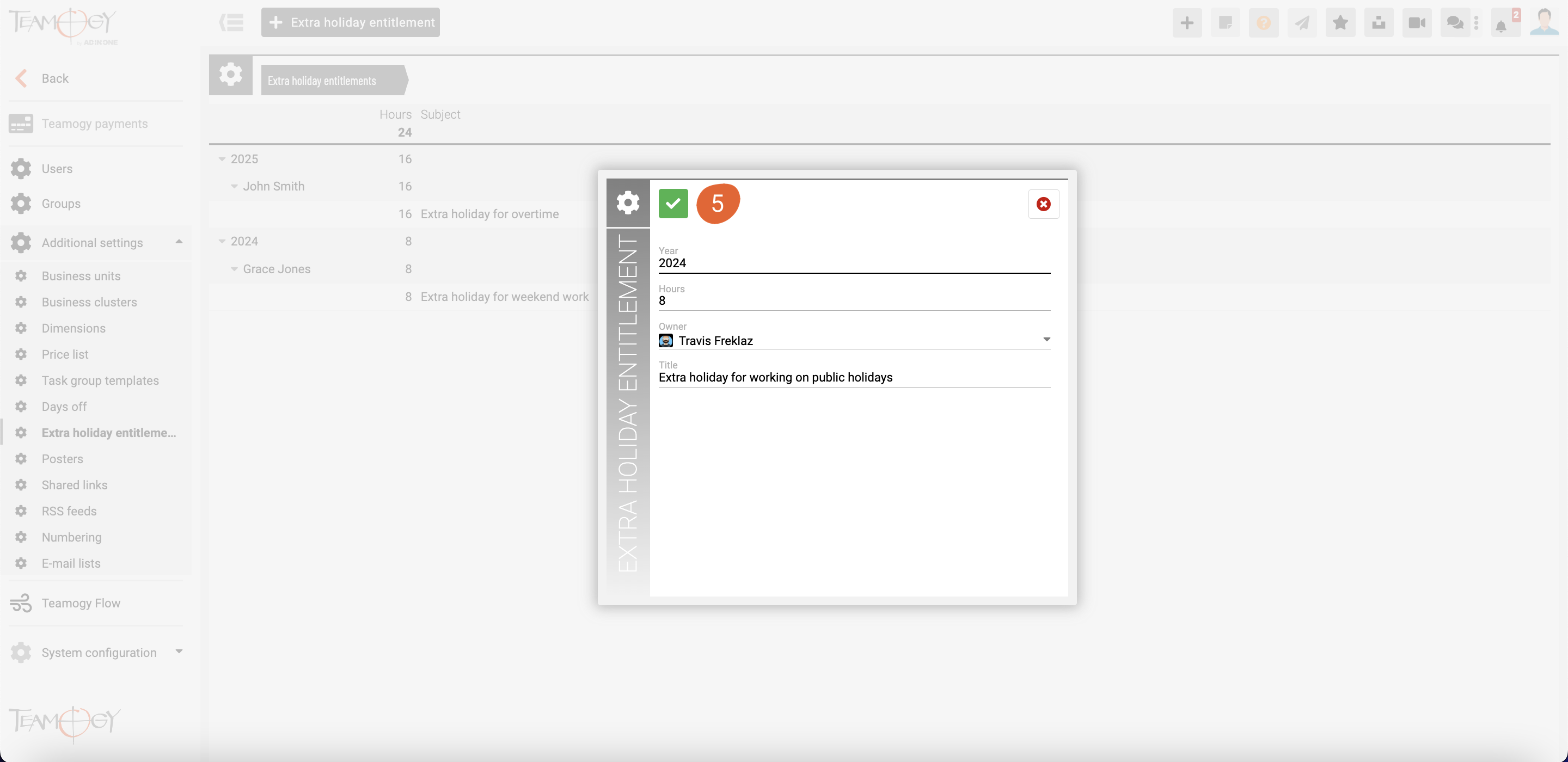
Task: Open the Owner dropdown arrow
Action: [1046, 340]
